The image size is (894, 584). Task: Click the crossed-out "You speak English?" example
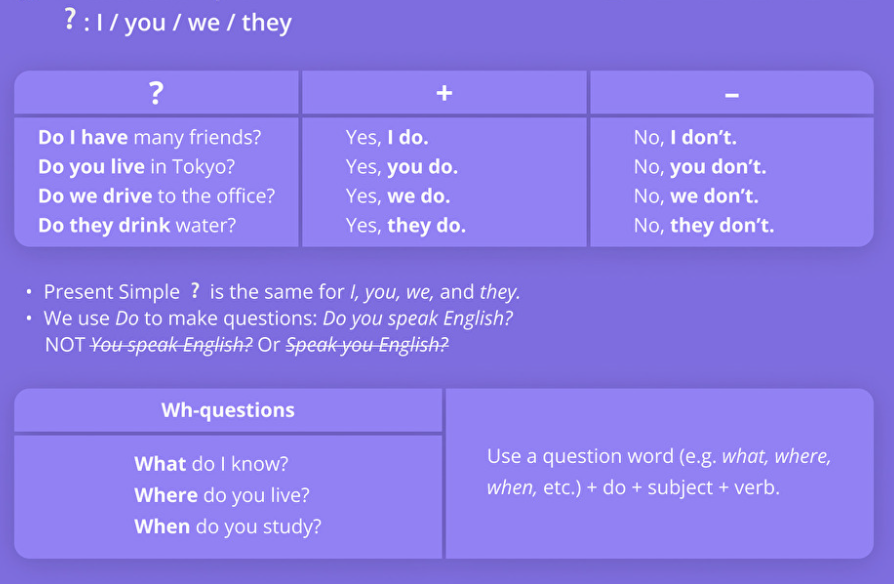[172, 345]
